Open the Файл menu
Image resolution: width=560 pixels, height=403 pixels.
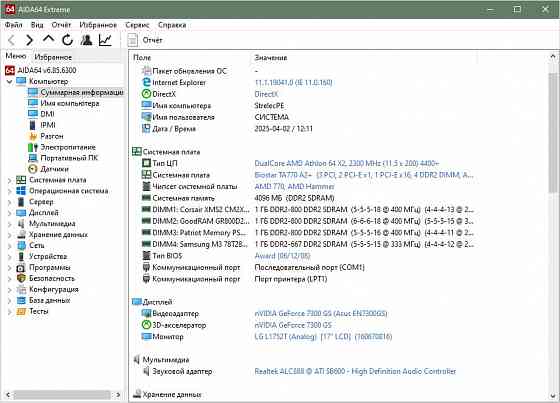coord(14,25)
